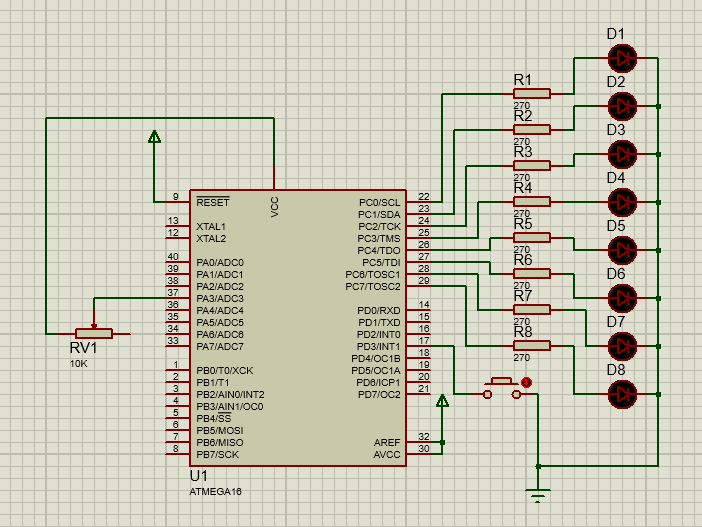Viewport: 702px width, 527px height.
Task: Pick the D4 LED symbol
Action: (x=622, y=202)
